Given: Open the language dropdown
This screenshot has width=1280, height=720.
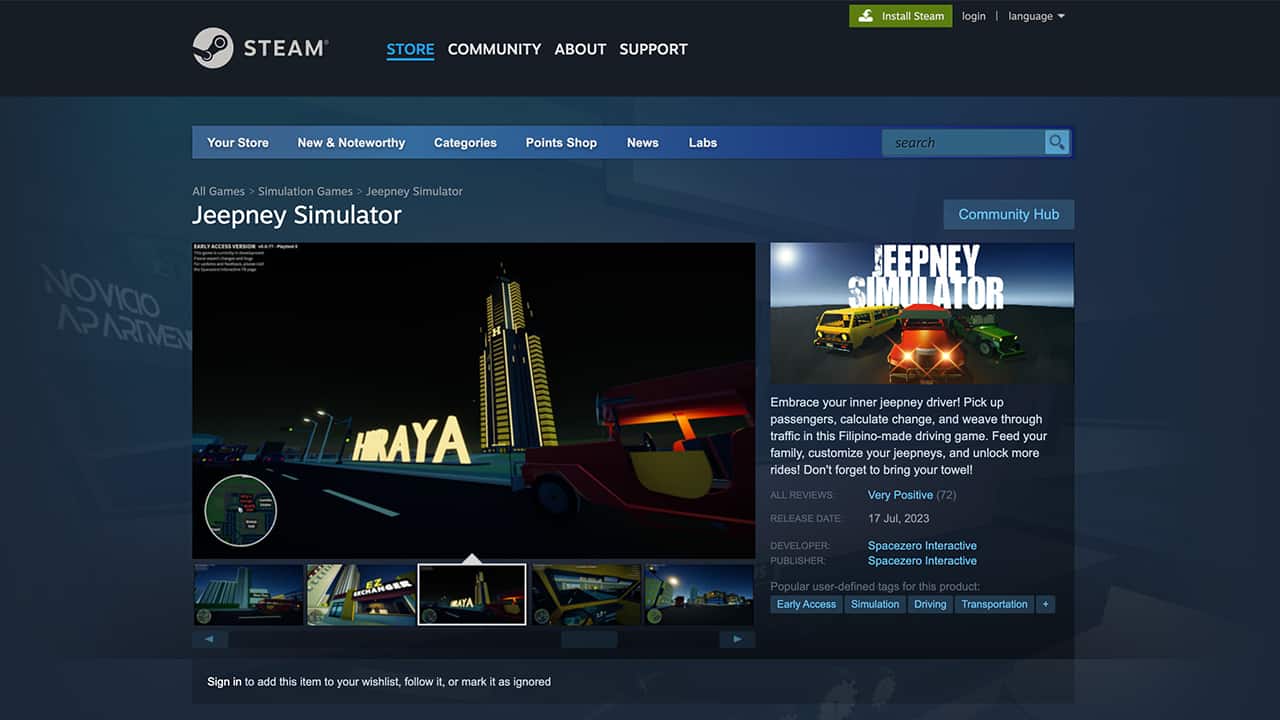Looking at the screenshot, I should point(1036,16).
